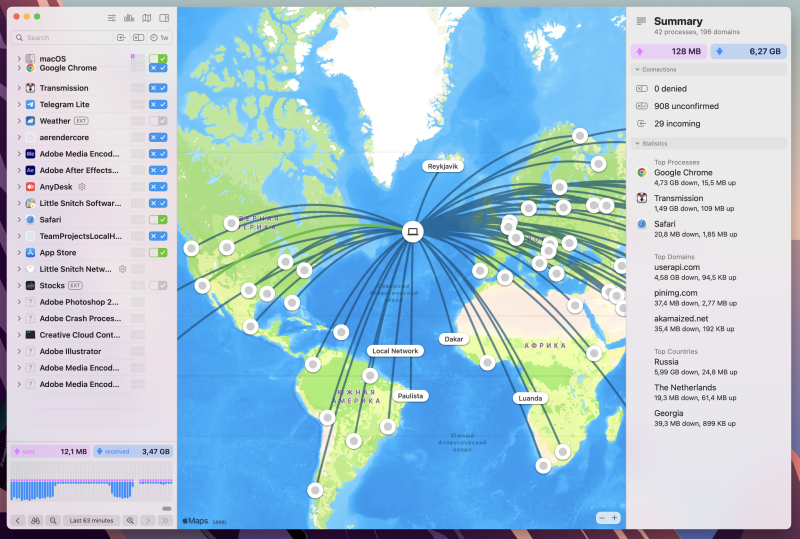This screenshot has height=539, width=800.
Task: Click the 128 MB upload total
Action: (669, 51)
